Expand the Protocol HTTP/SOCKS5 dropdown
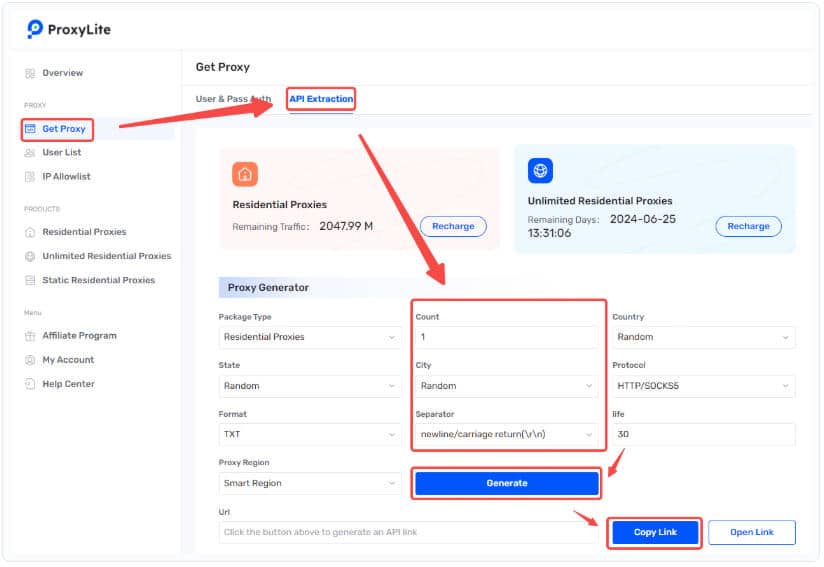 (703, 386)
